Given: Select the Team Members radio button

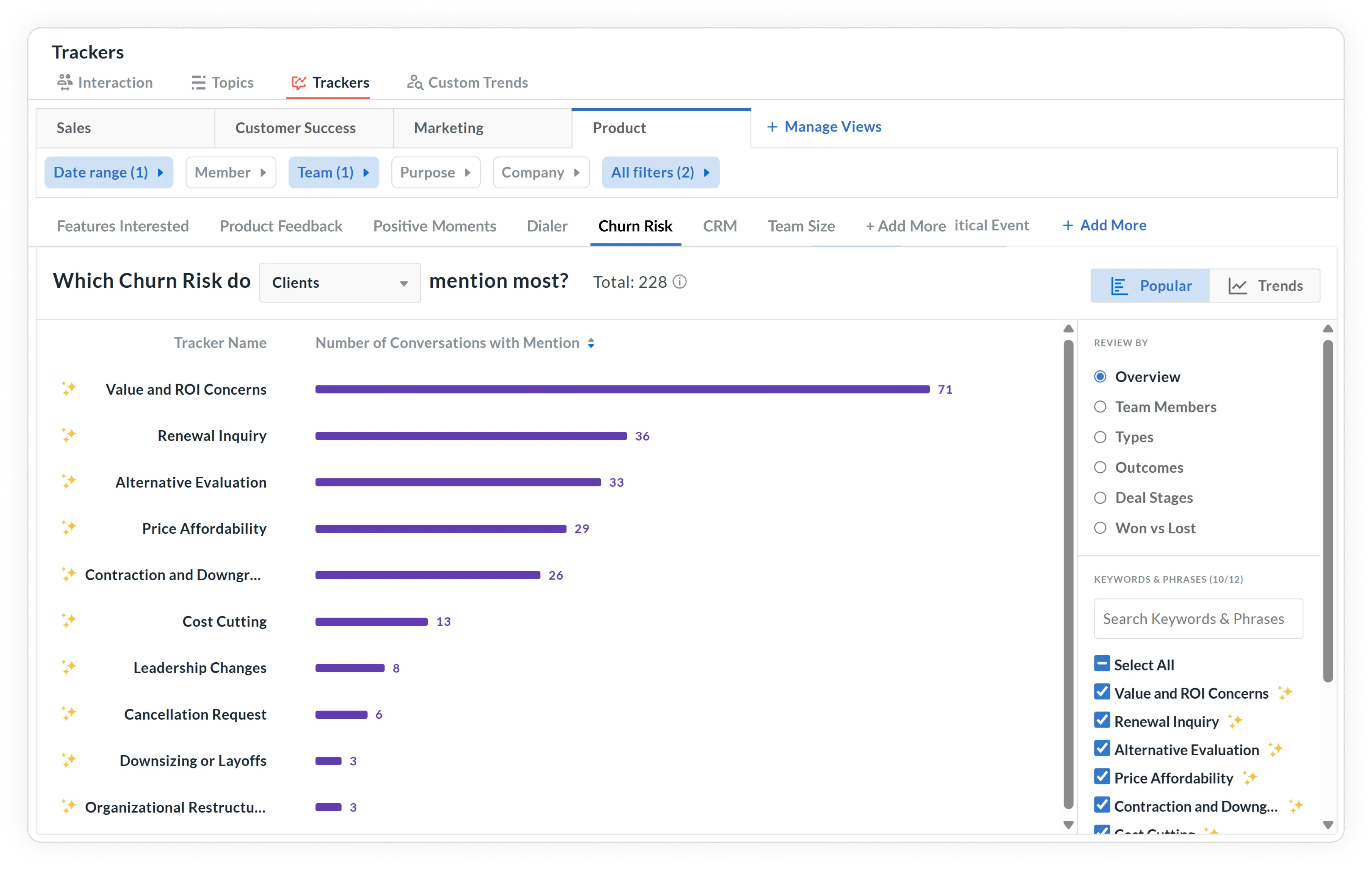Looking at the screenshot, I should pos(1100,407).
